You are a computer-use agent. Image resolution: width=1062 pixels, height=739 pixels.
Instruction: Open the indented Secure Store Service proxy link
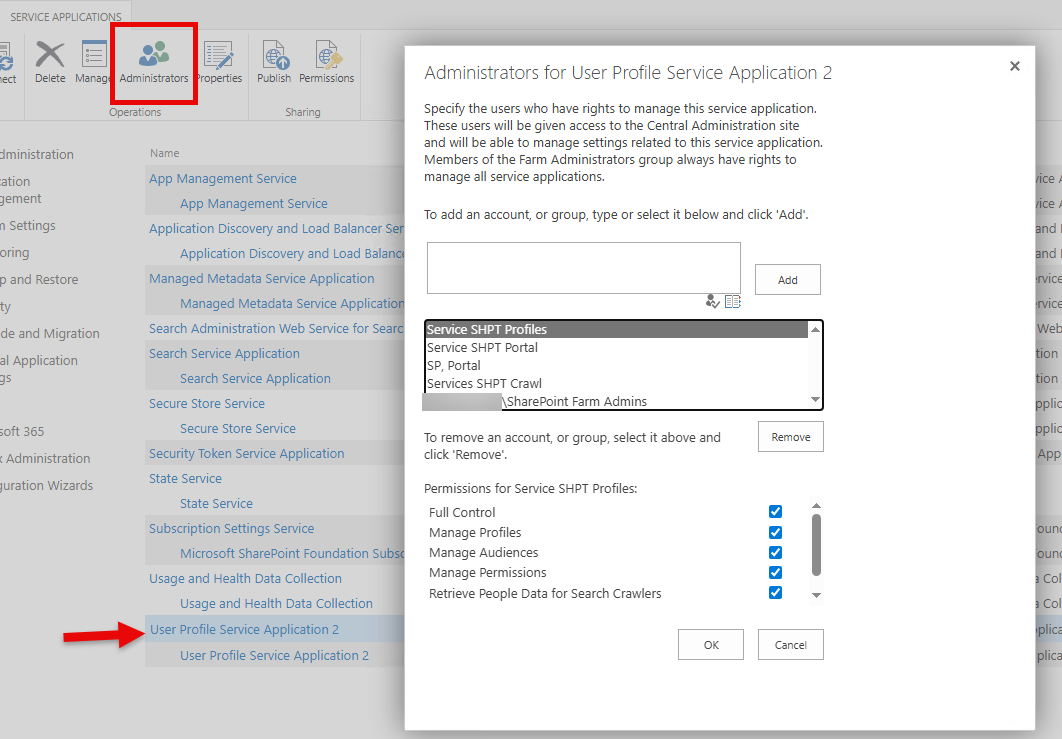pos(238,429)
